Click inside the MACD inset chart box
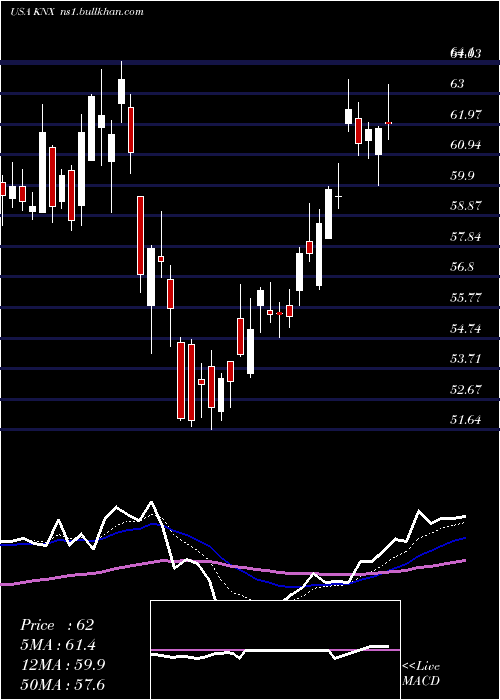 (x=275, y=650)
